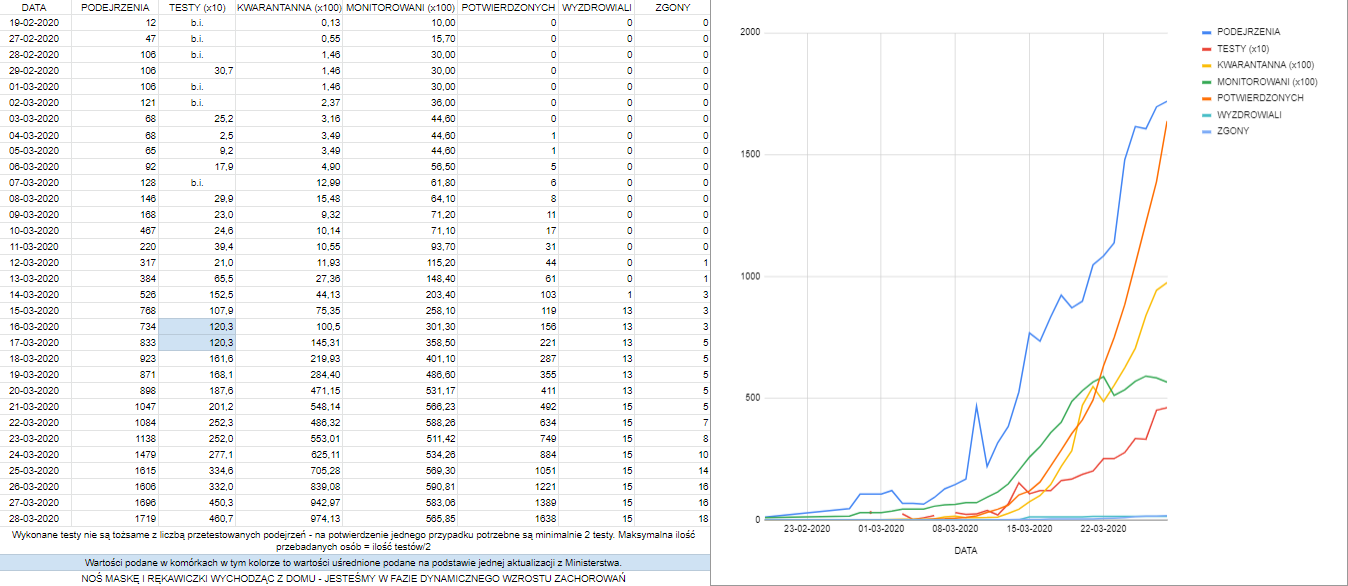Click the POTWIERDZONYCH value 103
Screen dimensions: 1348x586
click(x=547, y=295)
